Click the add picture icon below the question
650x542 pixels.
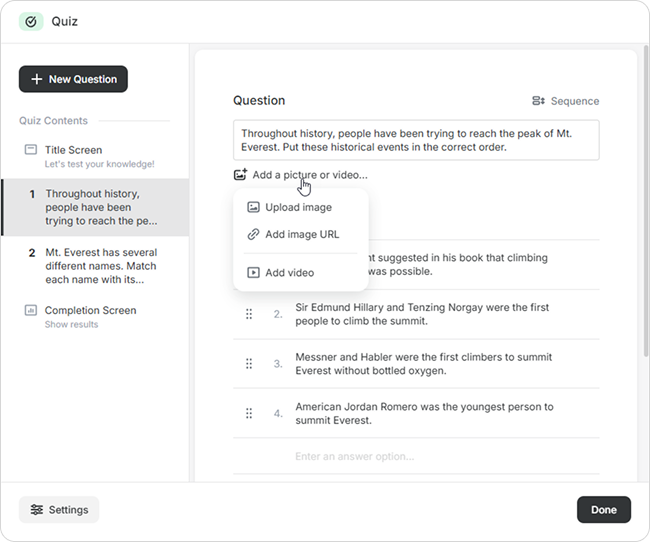tap(240, 175)
